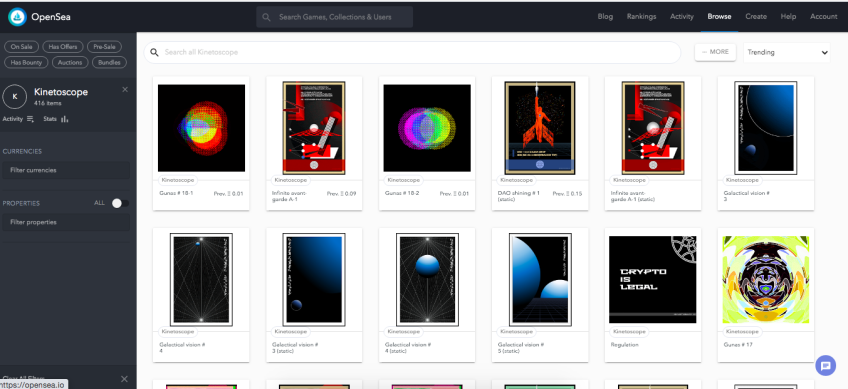Open the chat bubble support widget
Screen dimensions: 848x389
coord(825,365)
